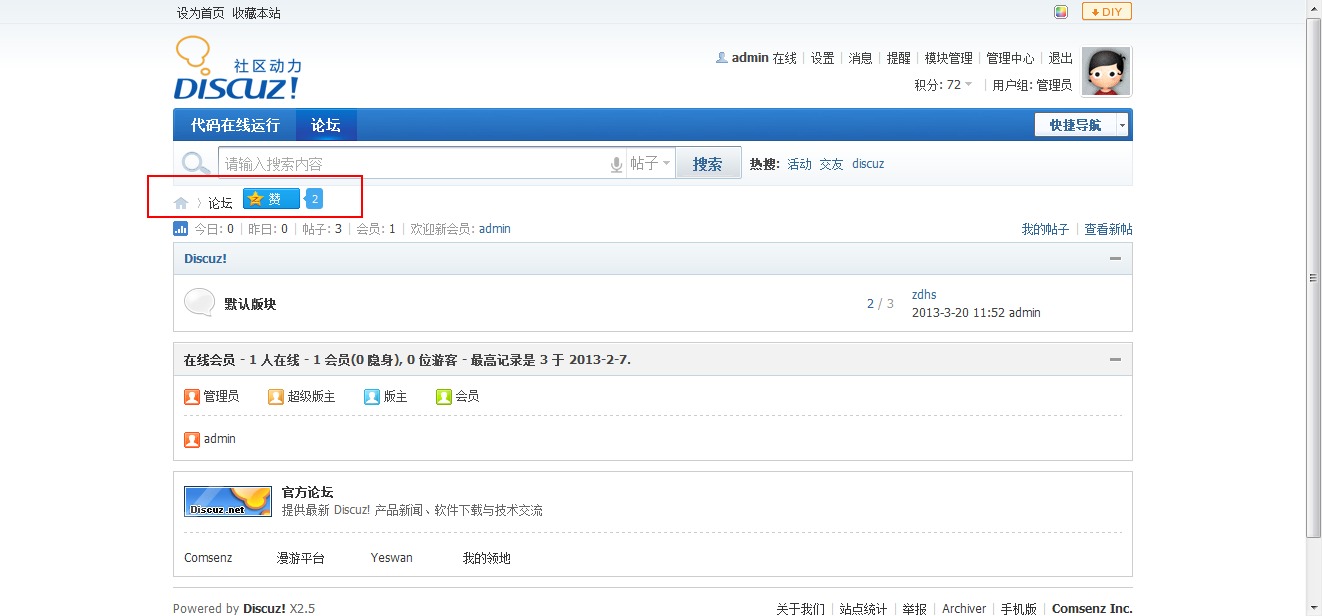Open the 官方论坛 link
This screenshot has width=1322, height=616.
tap(307, 492)
